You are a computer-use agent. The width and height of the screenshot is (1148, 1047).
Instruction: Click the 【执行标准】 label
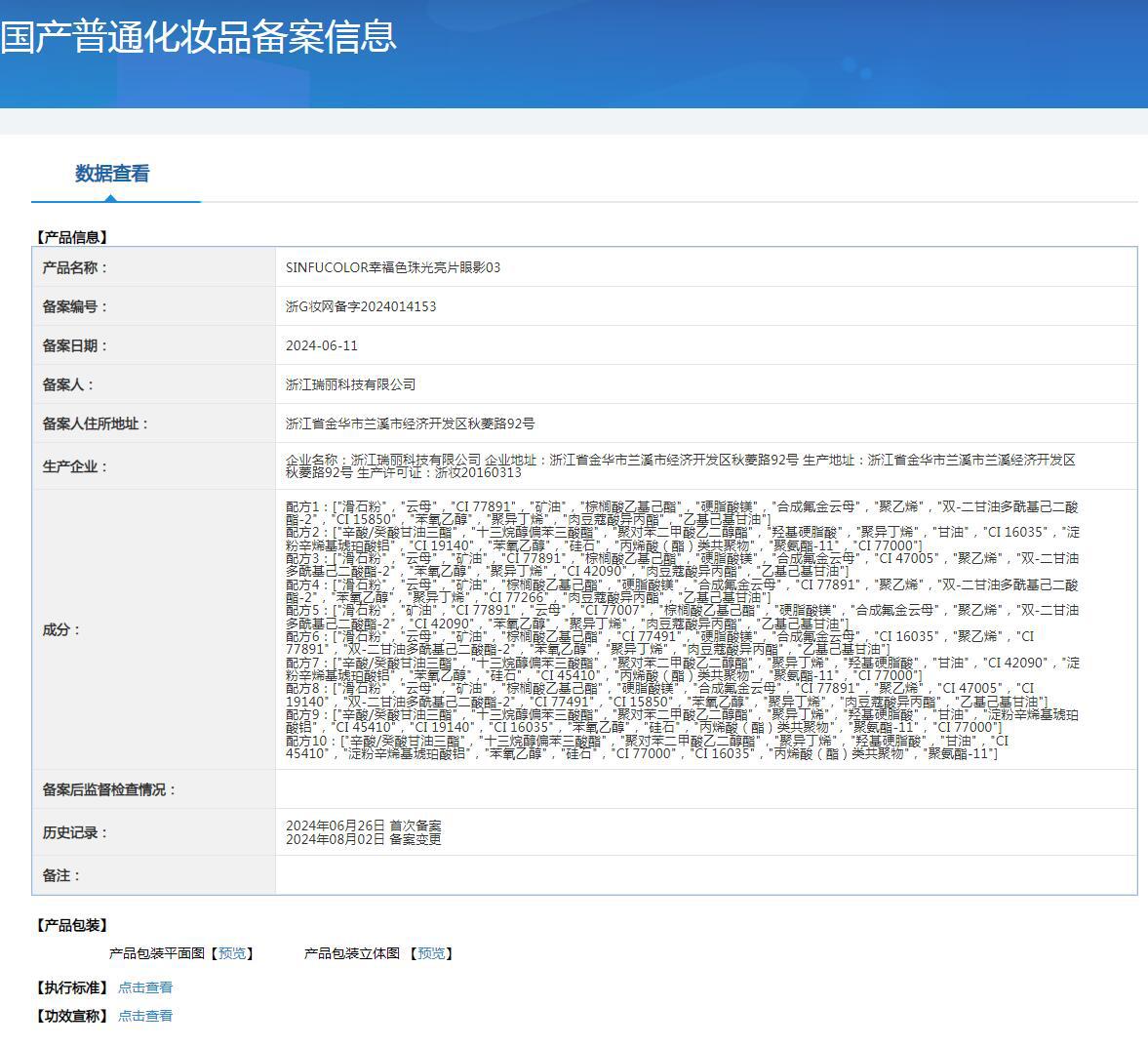tap(72, 987)
